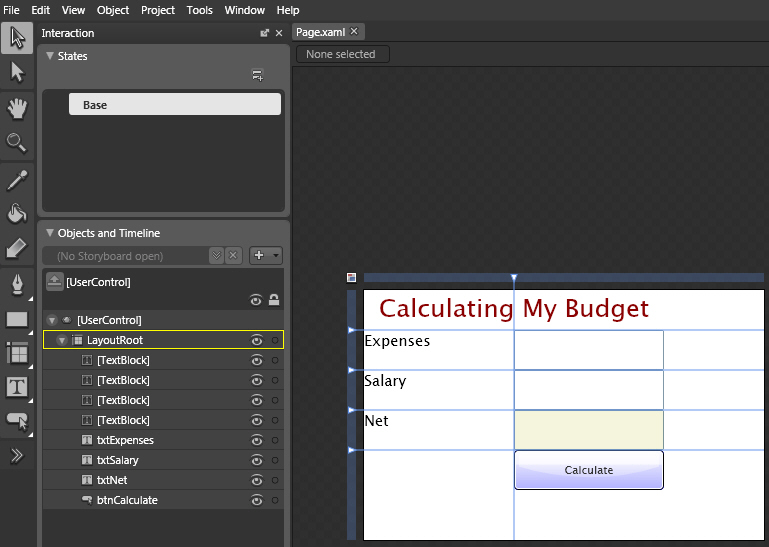Pick the Pan hand tool
Viewport: 769px width, 547px height.
pos(17,108)
